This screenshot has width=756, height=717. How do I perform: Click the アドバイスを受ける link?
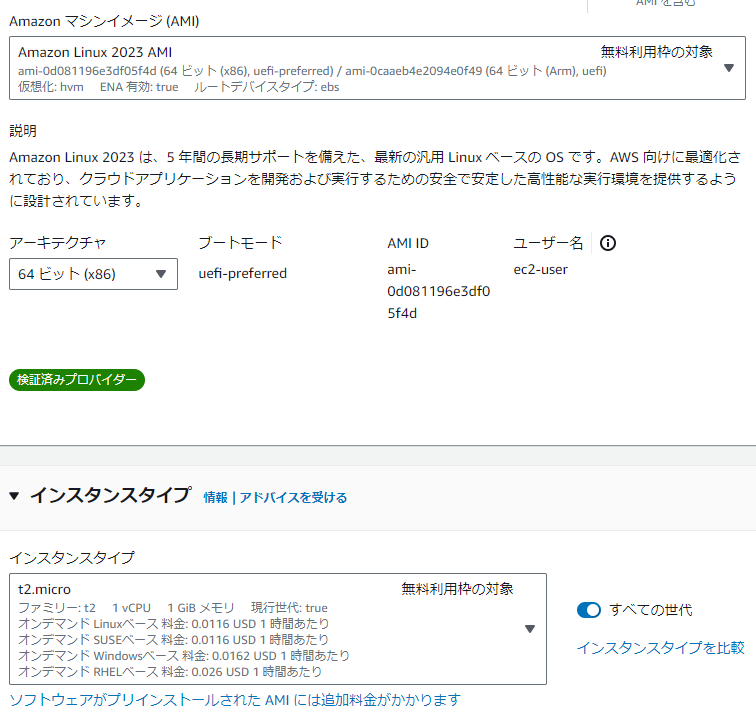tap(293, 497)
